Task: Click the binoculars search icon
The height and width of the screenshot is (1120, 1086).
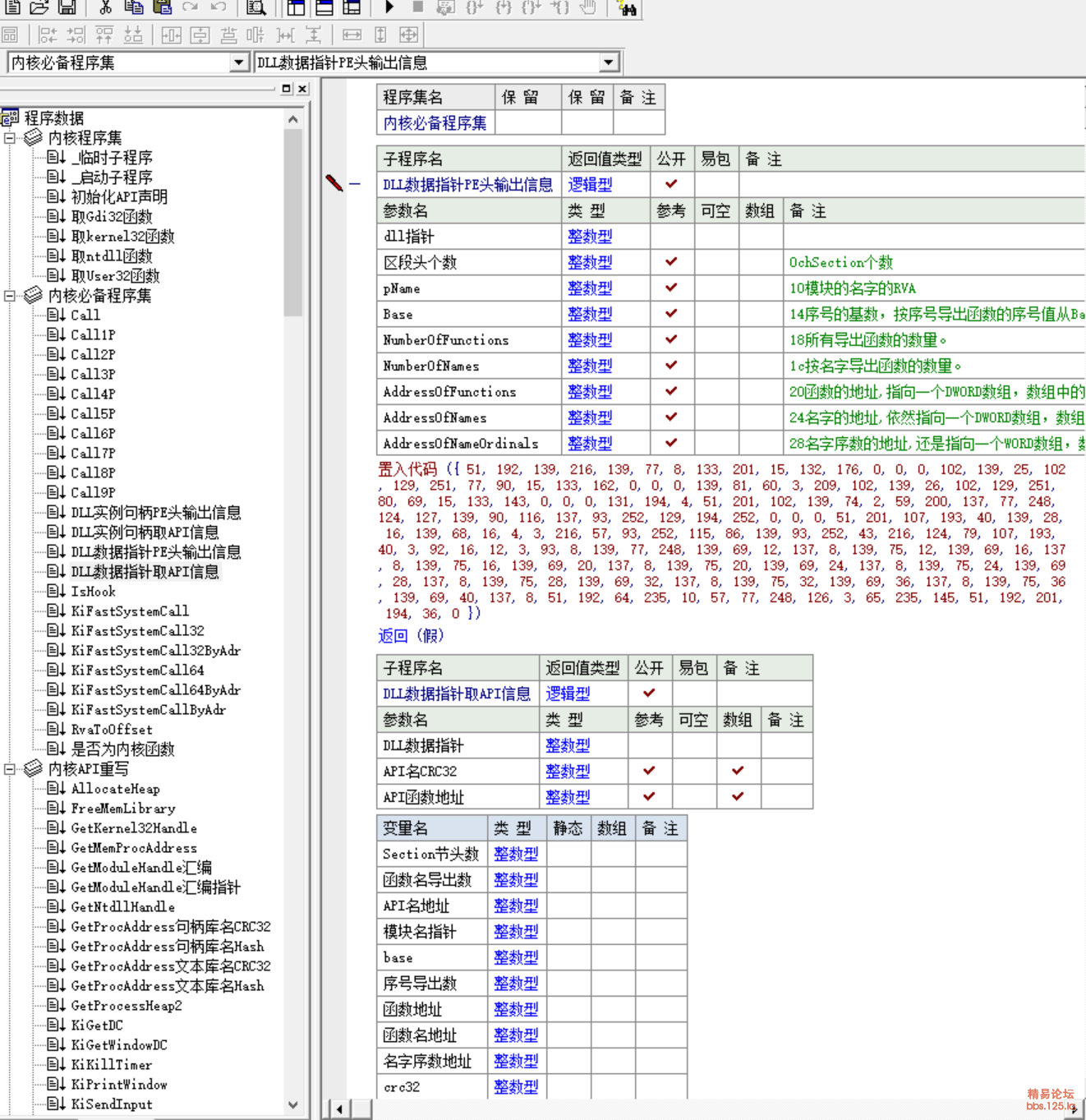Action: [x=628, y=8]
